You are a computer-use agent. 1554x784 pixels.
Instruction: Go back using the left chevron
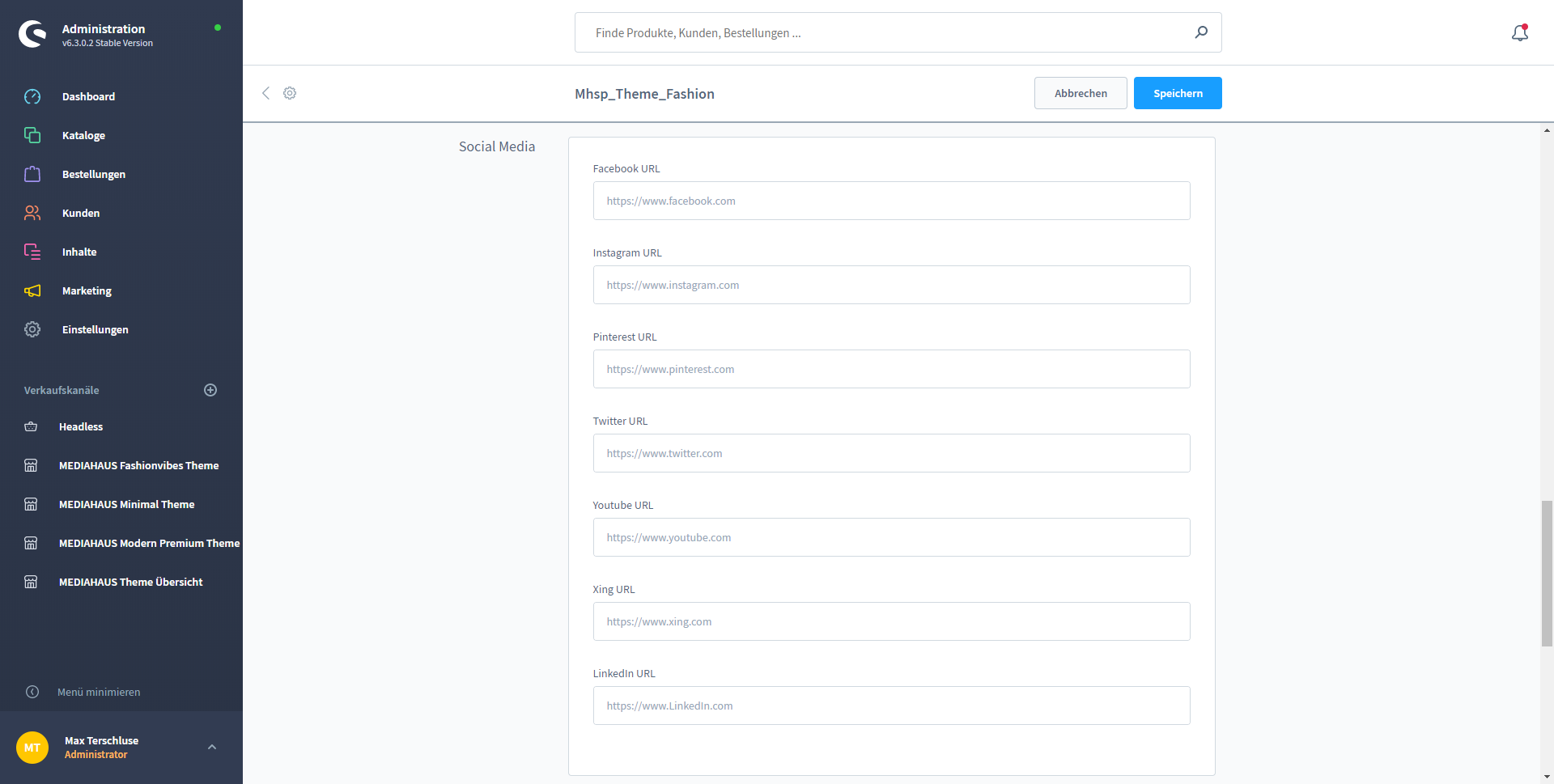pos(265,93)
